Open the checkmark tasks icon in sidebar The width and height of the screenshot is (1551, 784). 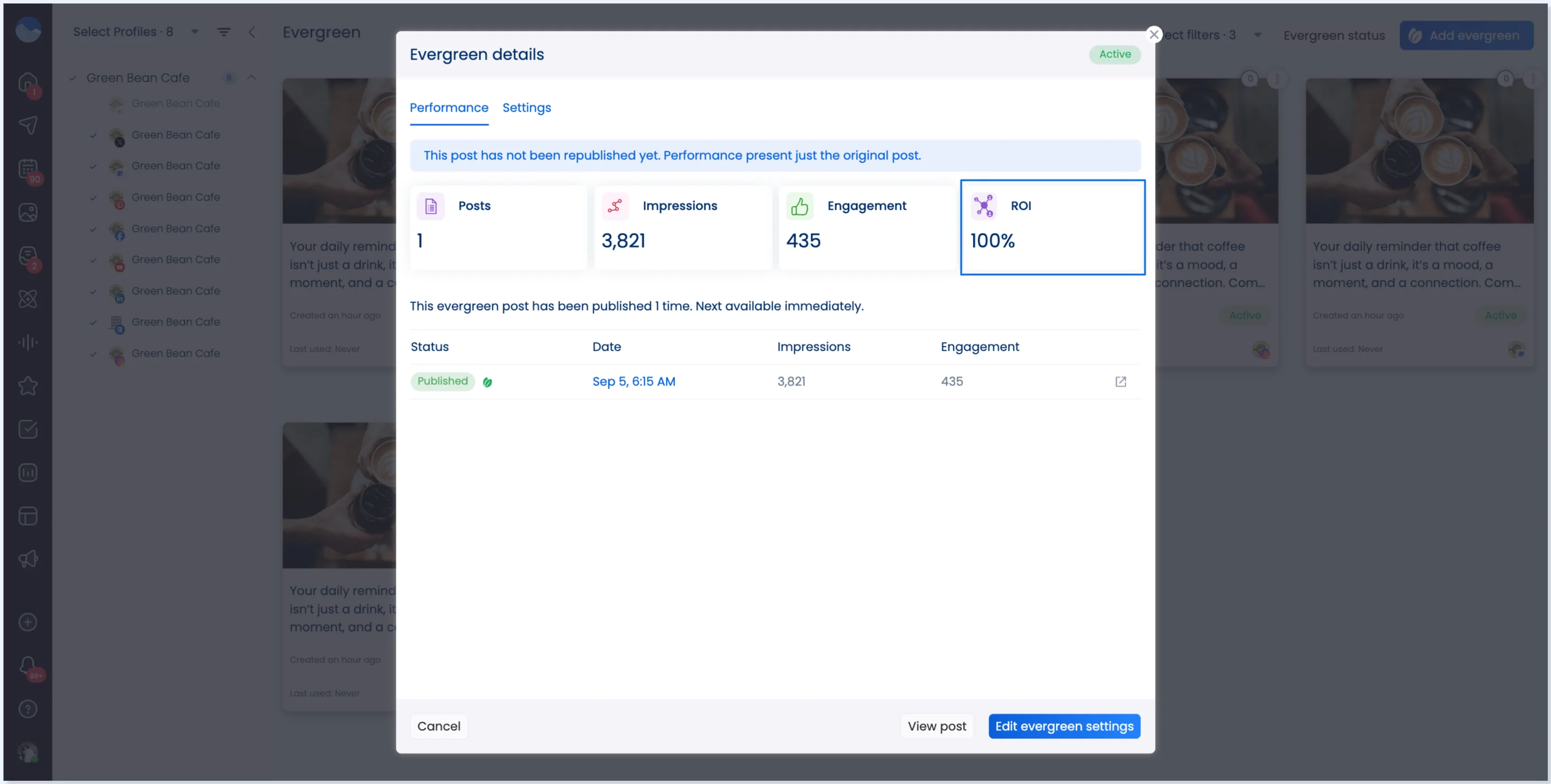28,429
